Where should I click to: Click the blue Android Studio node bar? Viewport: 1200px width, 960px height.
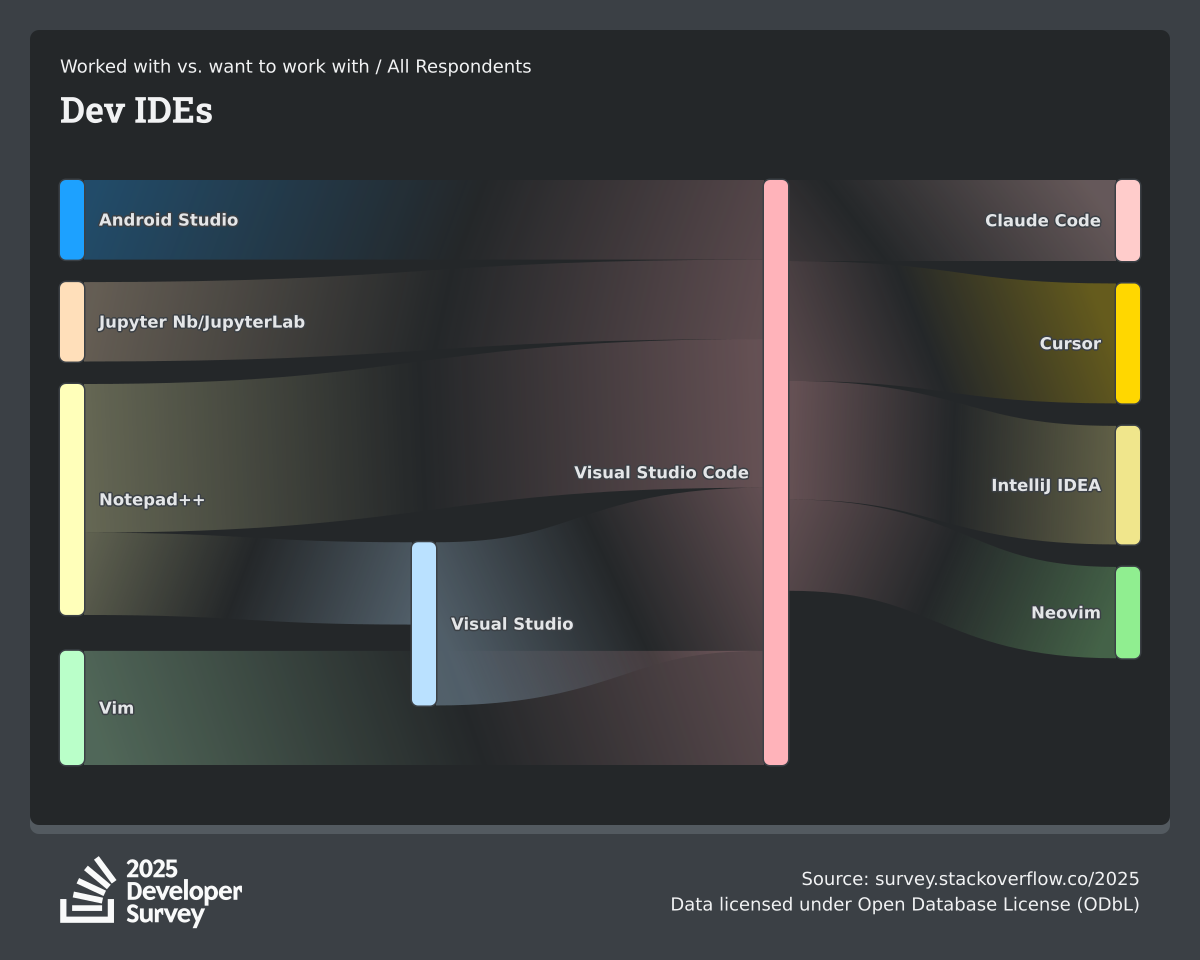pos(72,220)
